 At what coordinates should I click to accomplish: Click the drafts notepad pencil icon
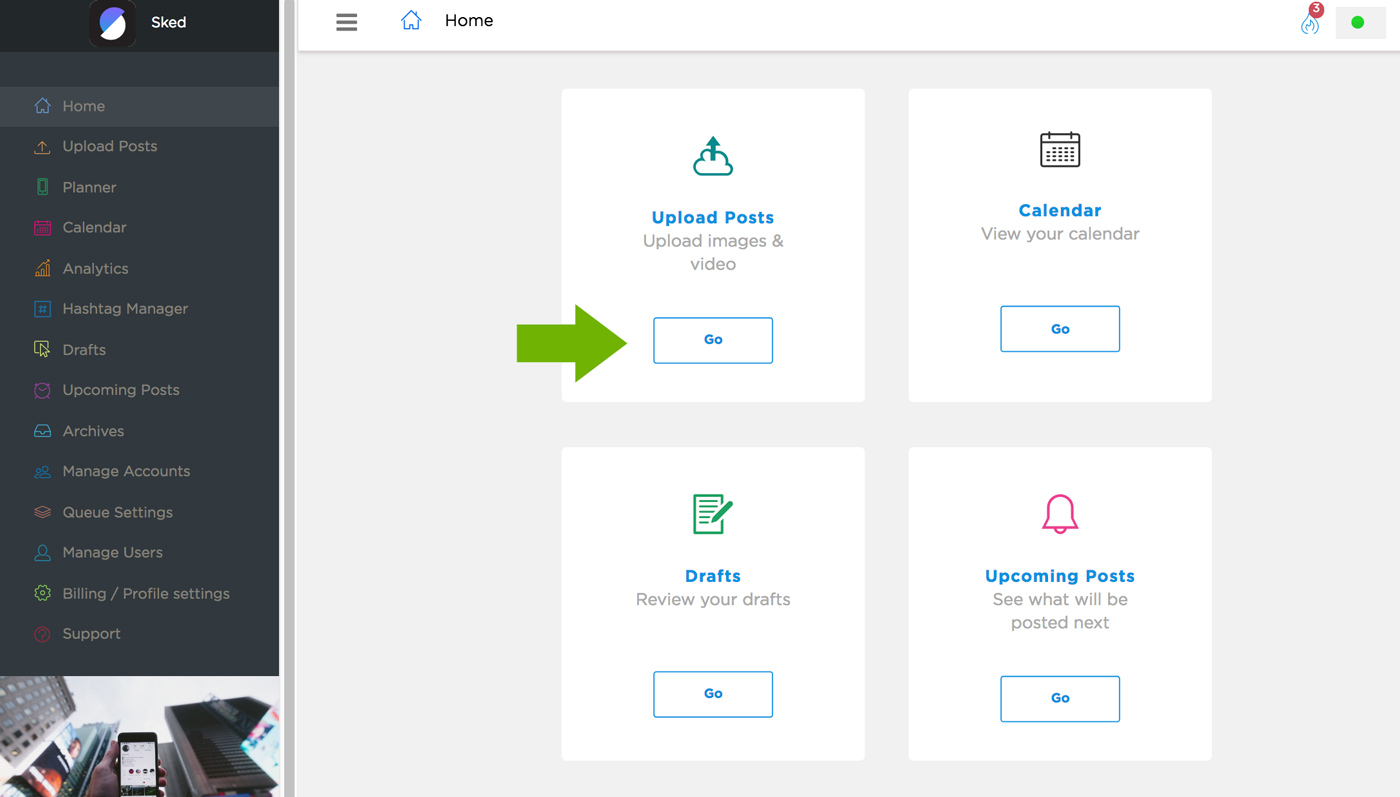(713, 514)
